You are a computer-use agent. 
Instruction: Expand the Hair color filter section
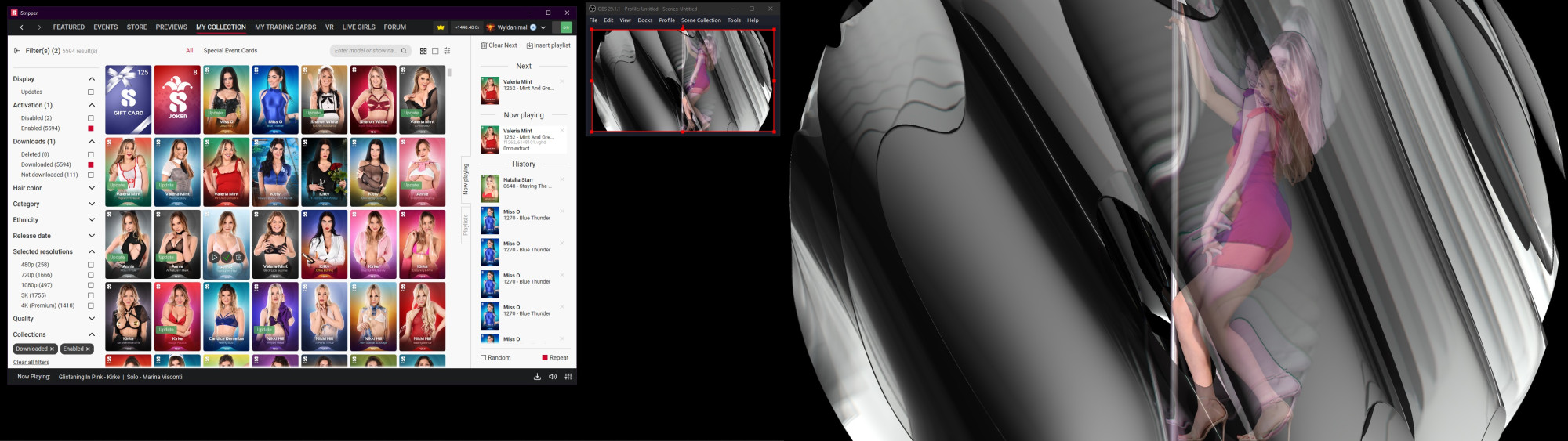pyautogui.click(x=92, y=188)
